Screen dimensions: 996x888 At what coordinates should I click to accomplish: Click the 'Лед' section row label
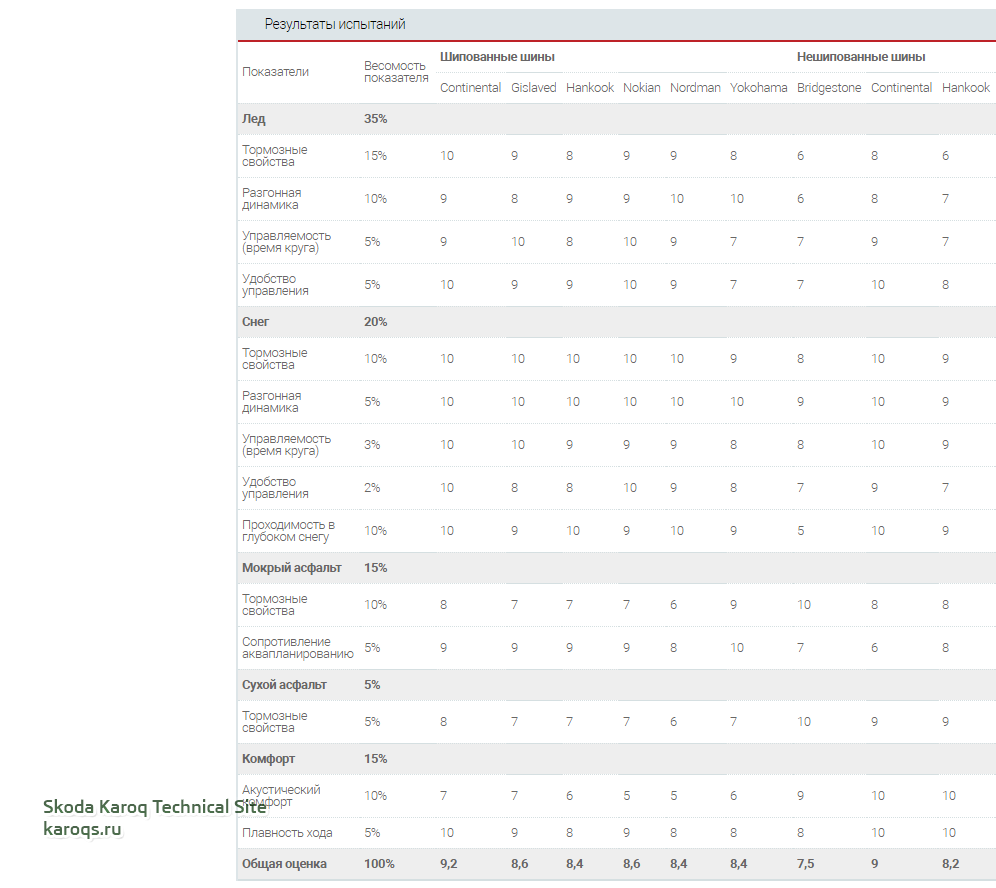point(253,119)
